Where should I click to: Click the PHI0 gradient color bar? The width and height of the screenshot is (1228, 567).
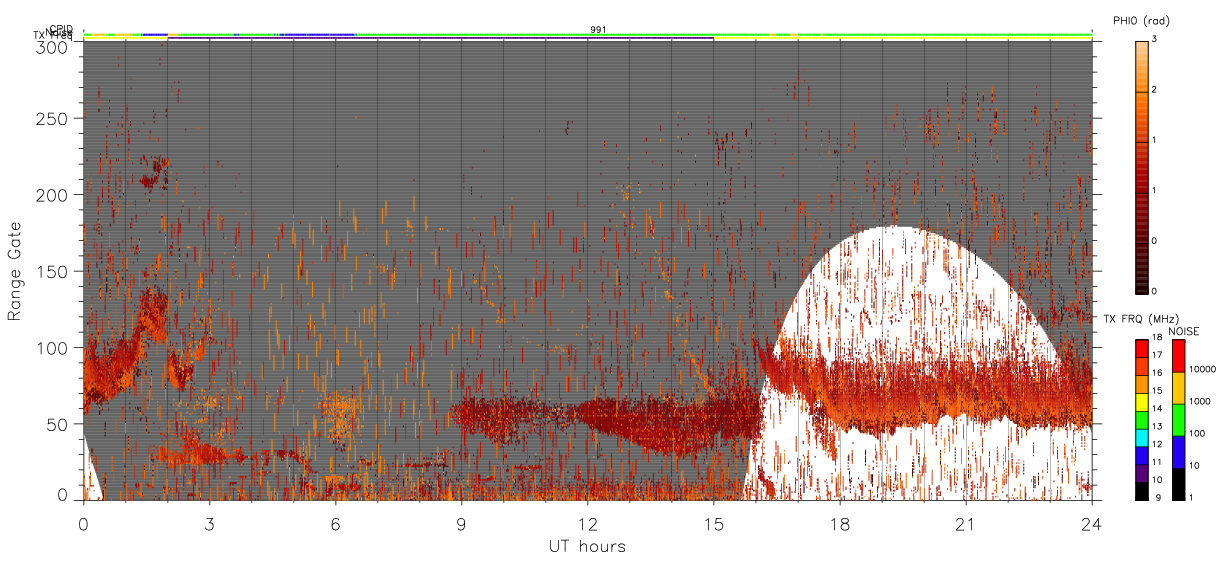point(1141,166)
